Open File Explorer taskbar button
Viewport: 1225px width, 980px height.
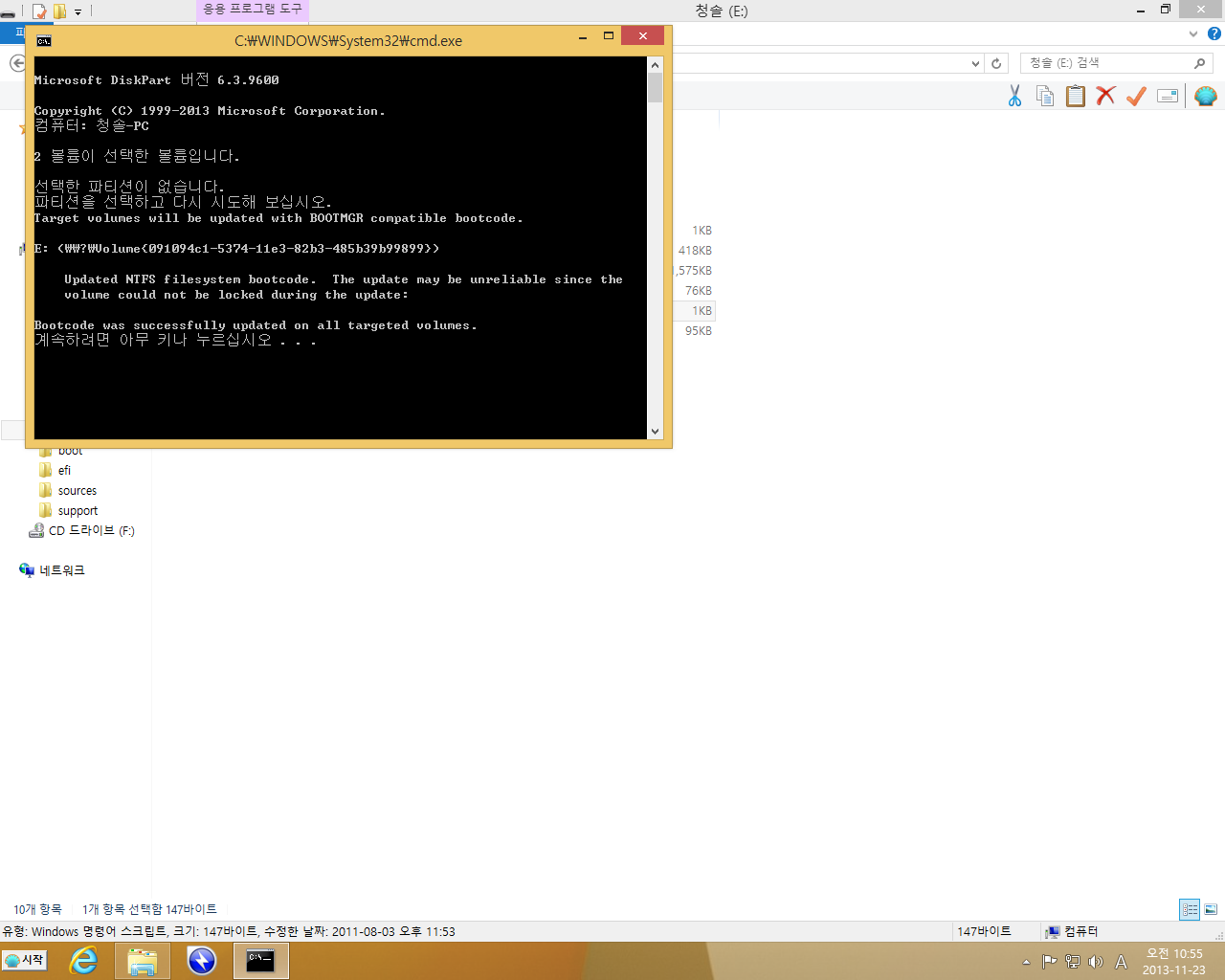[x=143, y=961]
